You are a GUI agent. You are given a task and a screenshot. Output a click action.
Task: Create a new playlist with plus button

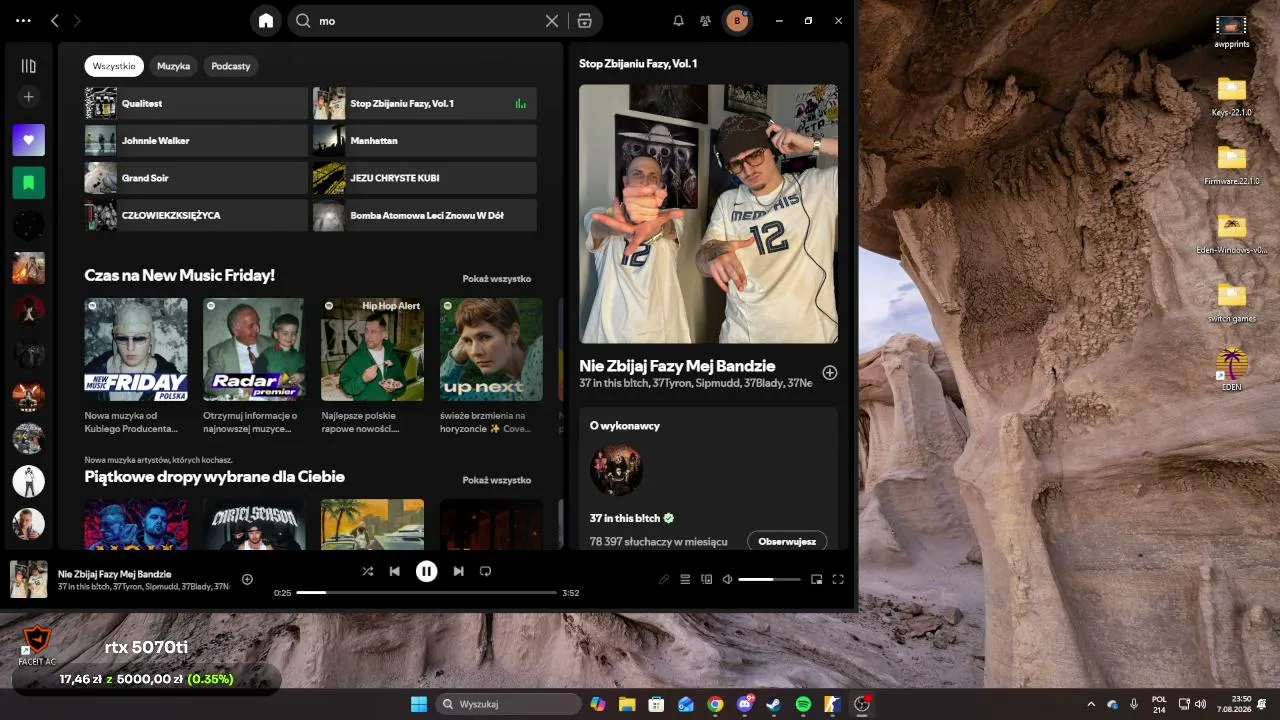[x=28, y=97]
